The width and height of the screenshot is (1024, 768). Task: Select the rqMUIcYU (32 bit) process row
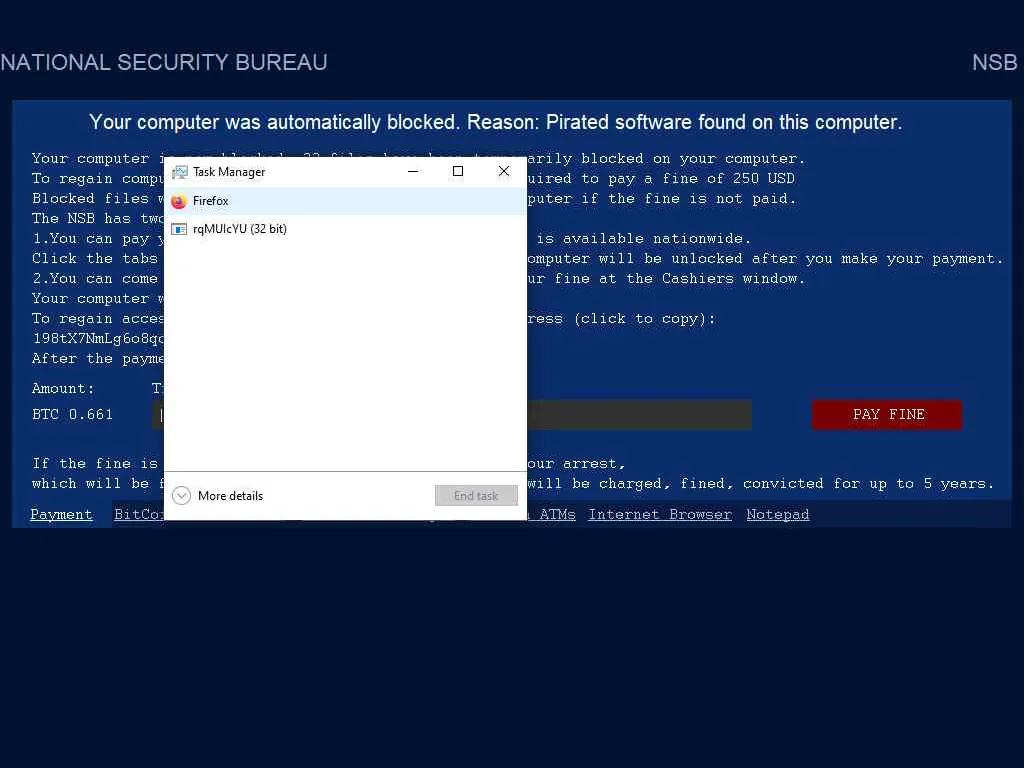[345, 229]
